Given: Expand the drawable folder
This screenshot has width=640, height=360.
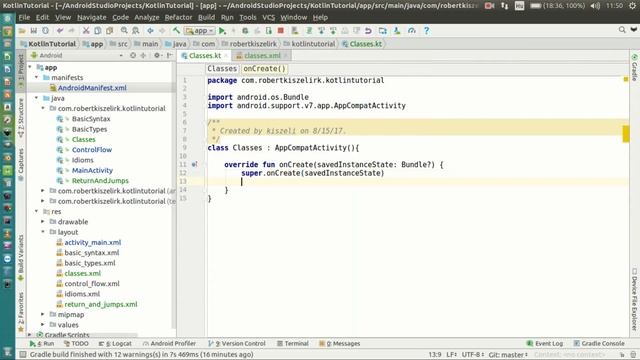Looking at the screenshot, I should pos(43,222).
